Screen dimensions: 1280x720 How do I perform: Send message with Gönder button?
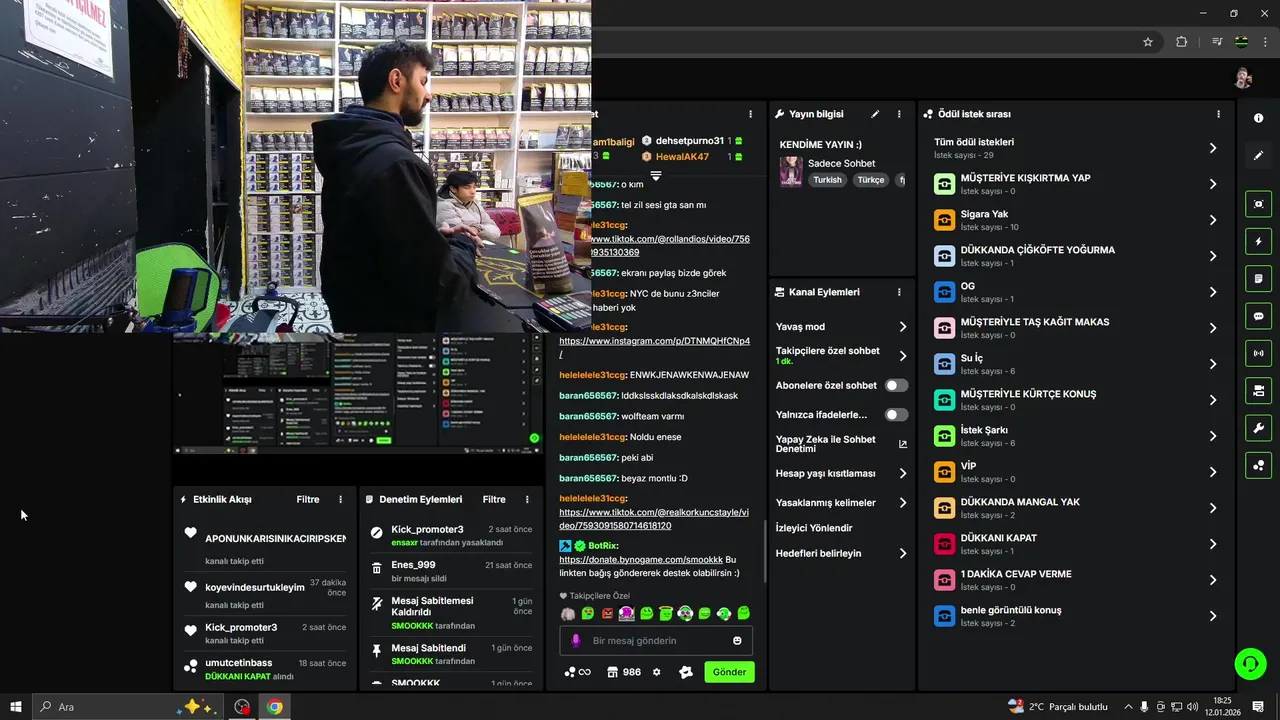(x=729, y=672)
